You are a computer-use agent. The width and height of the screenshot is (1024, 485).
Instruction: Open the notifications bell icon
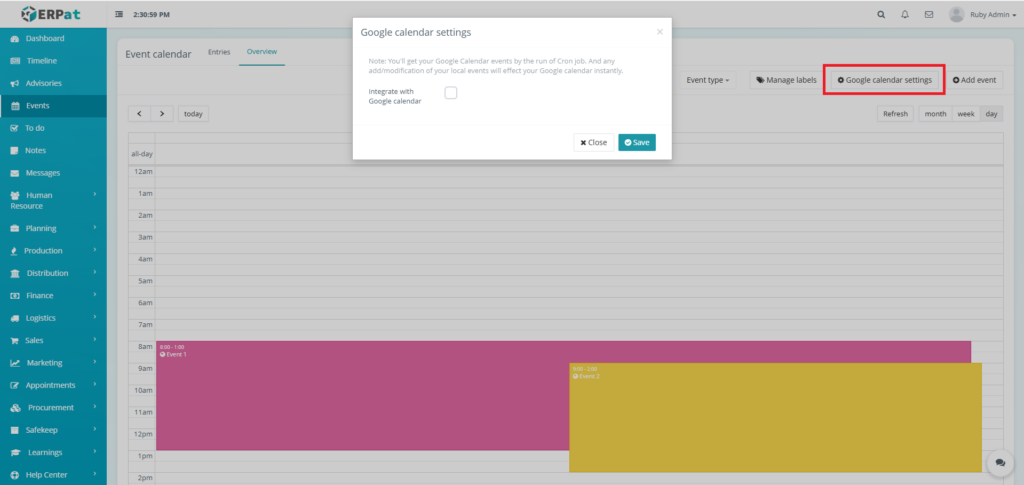click(904, 15)
